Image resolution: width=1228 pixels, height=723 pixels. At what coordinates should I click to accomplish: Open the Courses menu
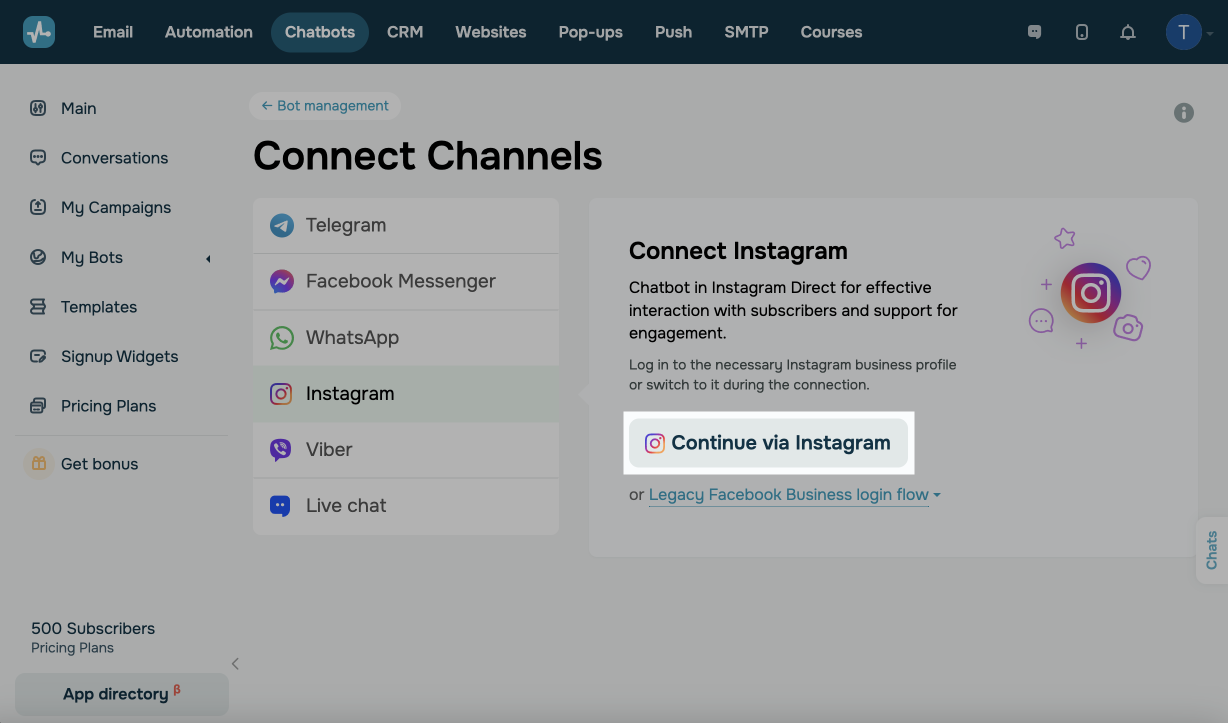[x=832, y=32]
